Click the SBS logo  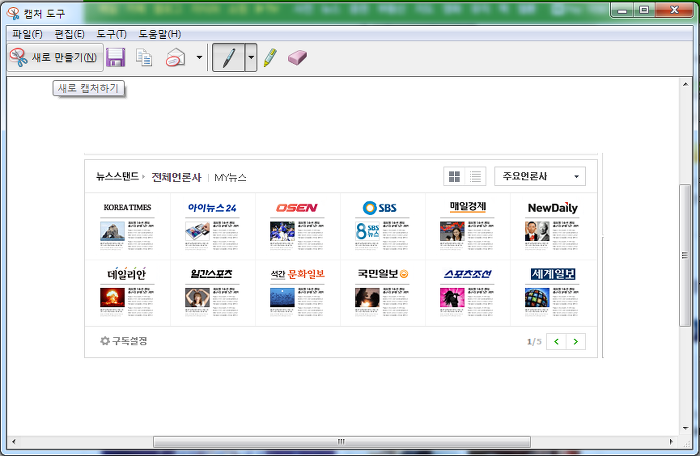click(380, 208)
